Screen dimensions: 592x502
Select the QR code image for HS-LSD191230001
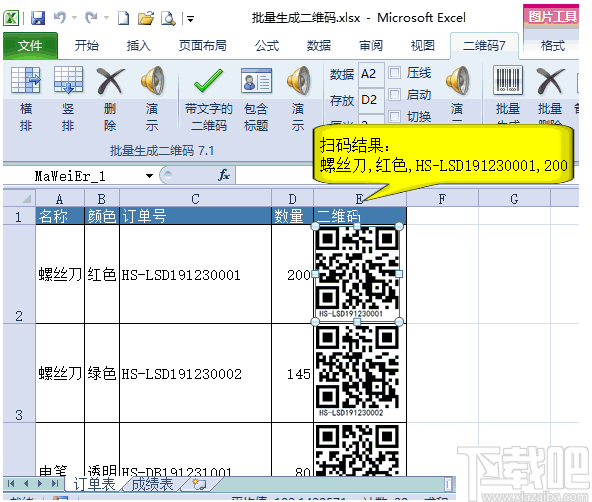tap(357, 274)
